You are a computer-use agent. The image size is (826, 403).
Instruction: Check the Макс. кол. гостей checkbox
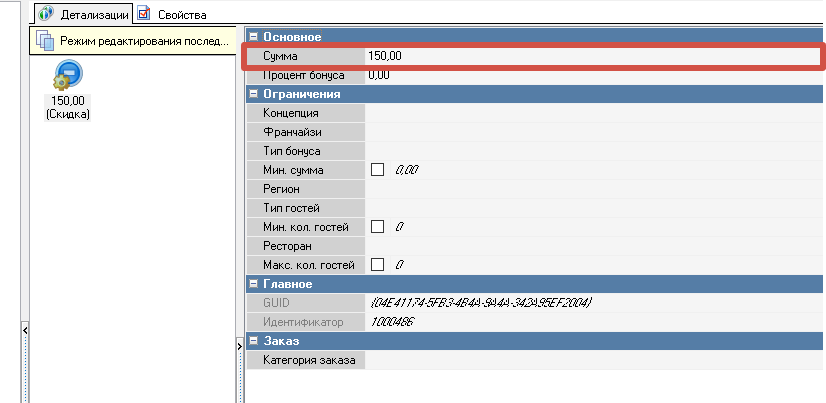[377, 265]
